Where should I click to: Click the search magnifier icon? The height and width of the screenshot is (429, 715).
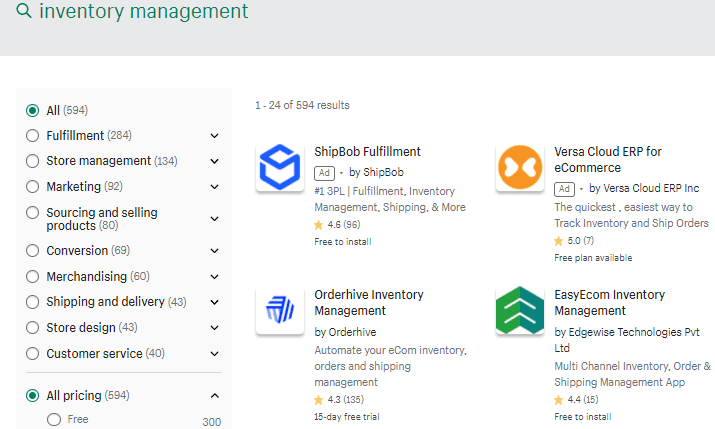[24, 10]
